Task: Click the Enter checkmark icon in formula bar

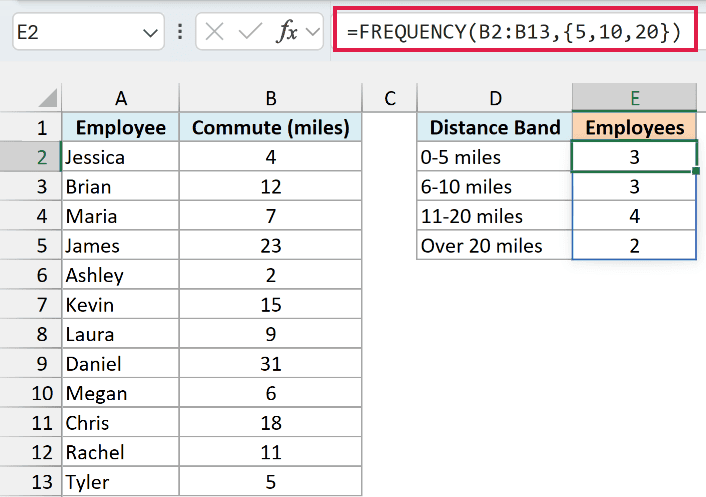Action: [x=250, y=32]
